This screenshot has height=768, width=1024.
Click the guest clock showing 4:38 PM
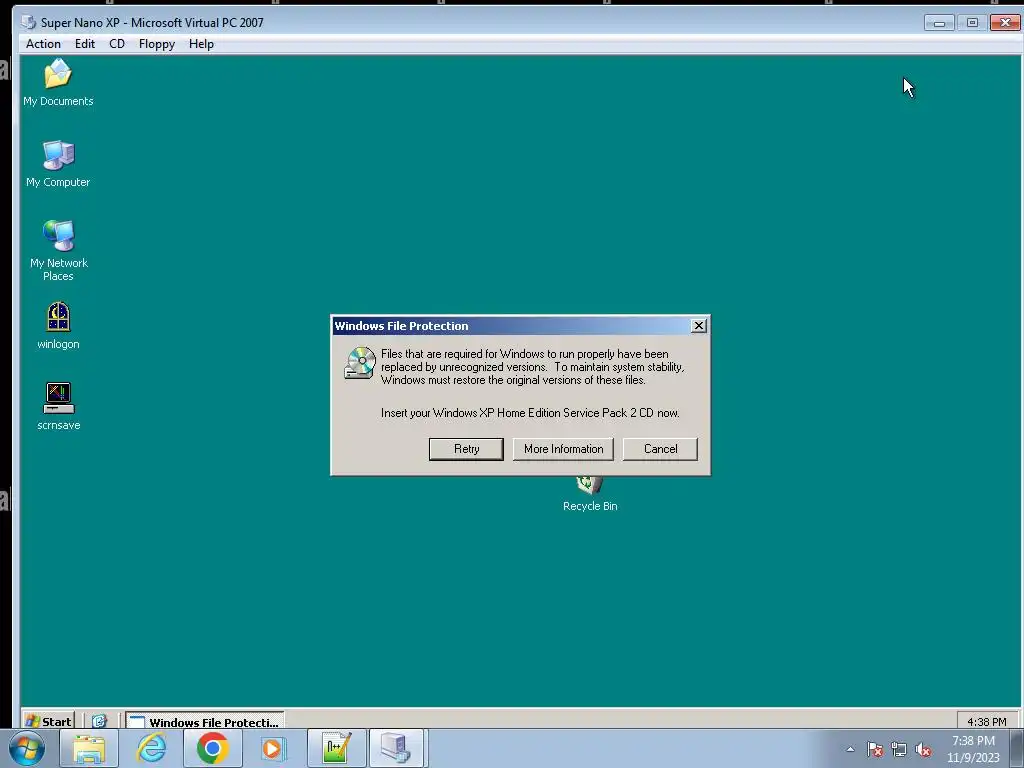987,722
